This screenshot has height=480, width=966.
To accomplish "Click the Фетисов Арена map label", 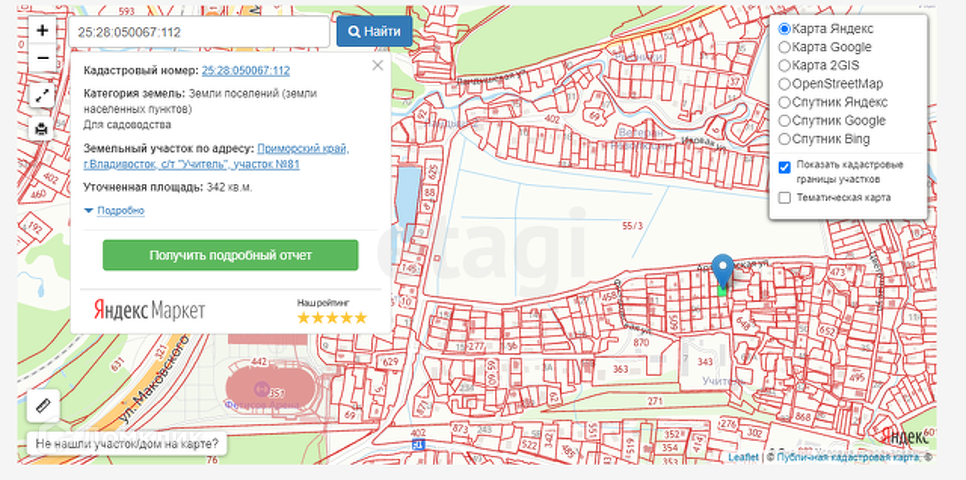I will 262,405.
